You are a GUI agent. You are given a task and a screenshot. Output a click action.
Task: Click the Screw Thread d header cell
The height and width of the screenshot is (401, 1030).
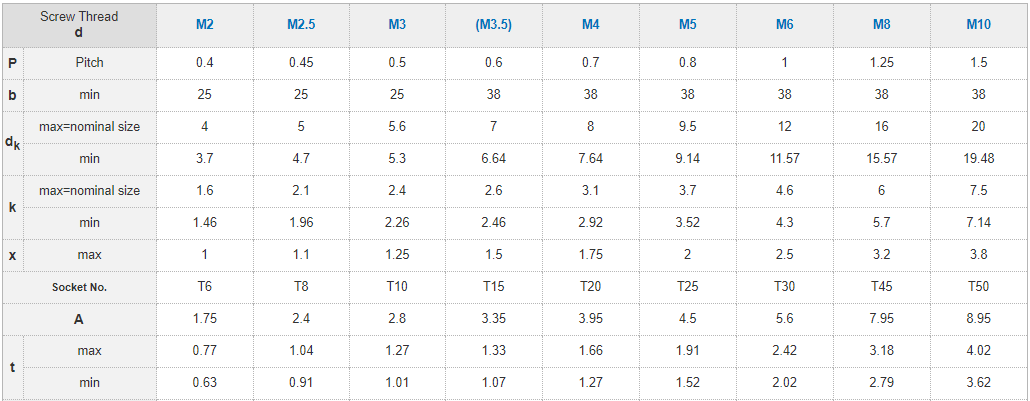click(79, 25)
